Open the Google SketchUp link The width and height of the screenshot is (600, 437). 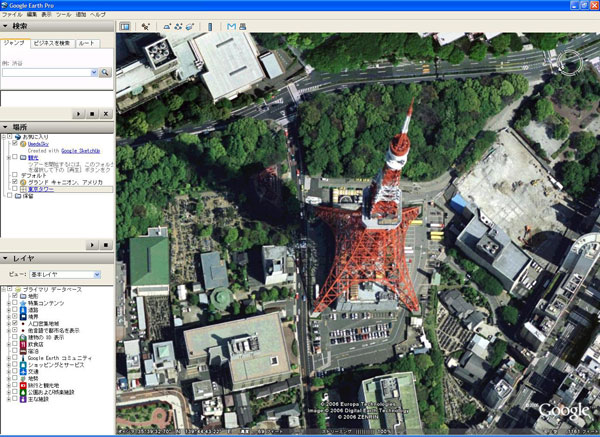coord(81,151)
